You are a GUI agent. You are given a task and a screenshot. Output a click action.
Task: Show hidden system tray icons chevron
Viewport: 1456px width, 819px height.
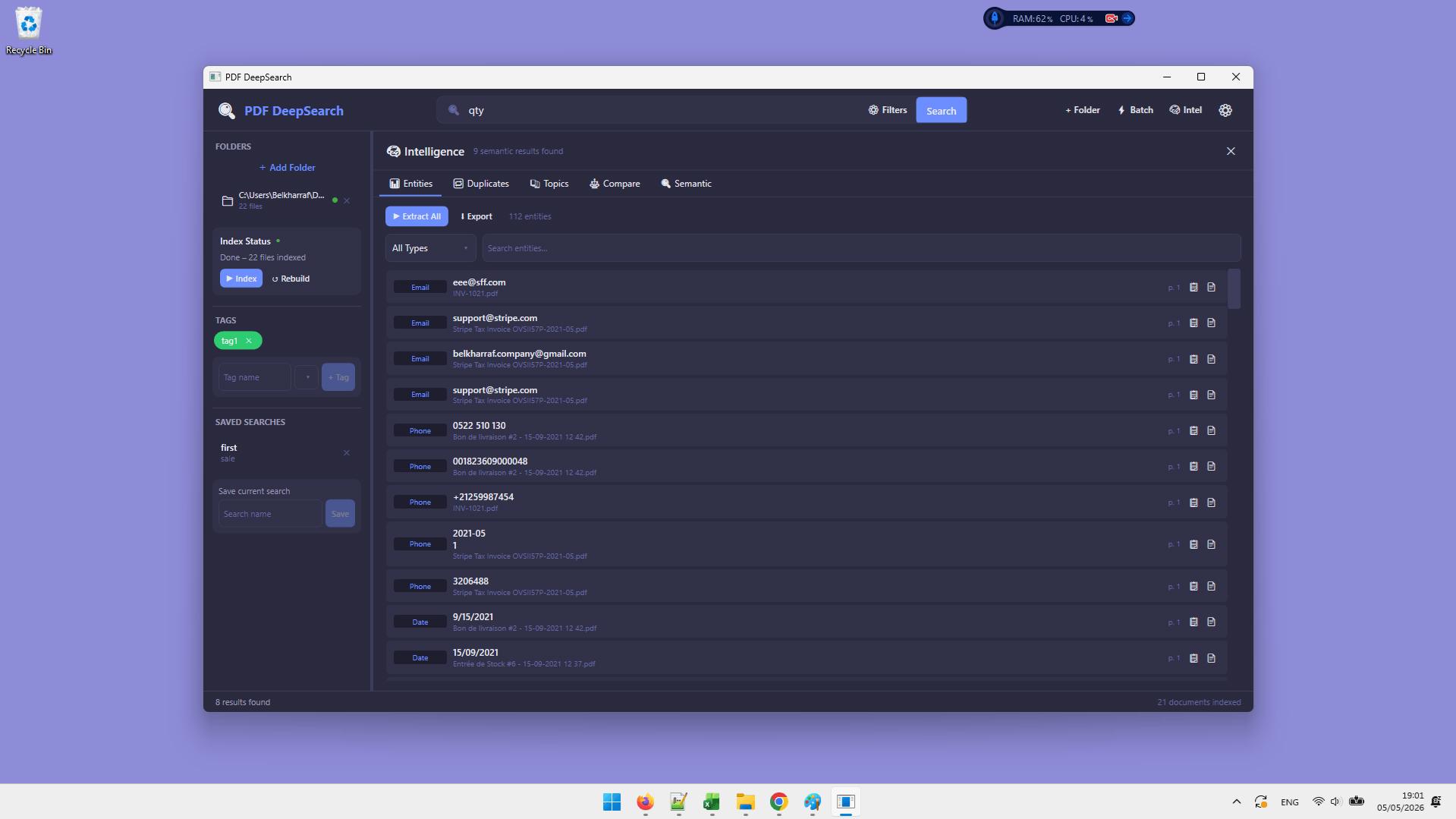(1236, 802)
